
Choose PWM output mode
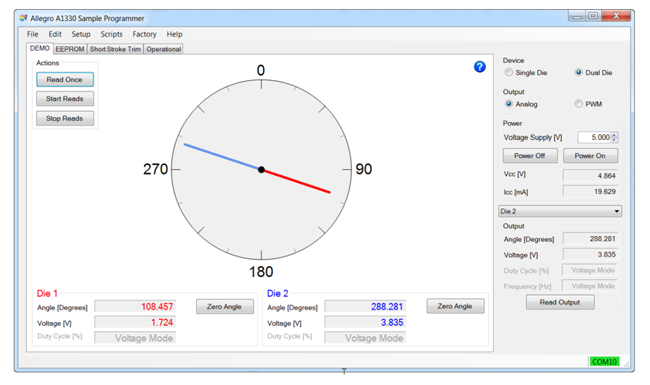click(x=578, y=104)
